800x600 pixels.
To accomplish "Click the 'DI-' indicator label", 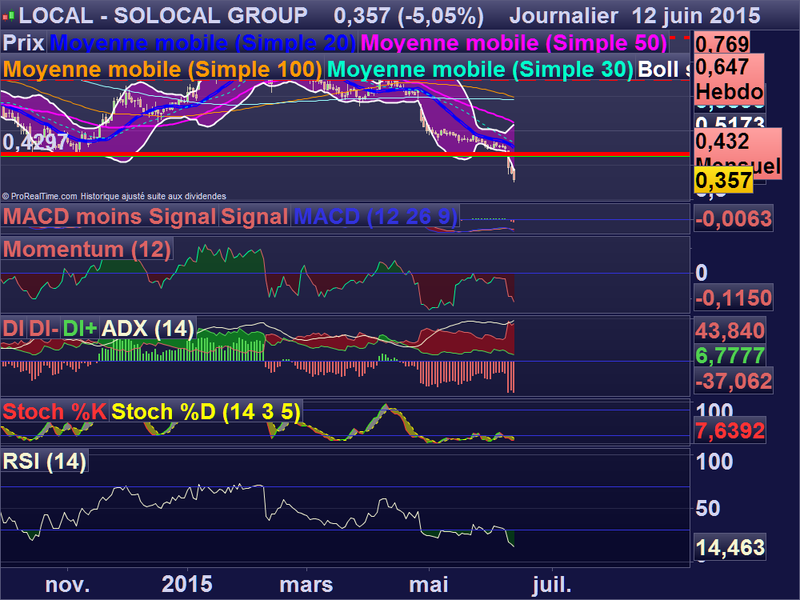I will (x=43, y=328).
